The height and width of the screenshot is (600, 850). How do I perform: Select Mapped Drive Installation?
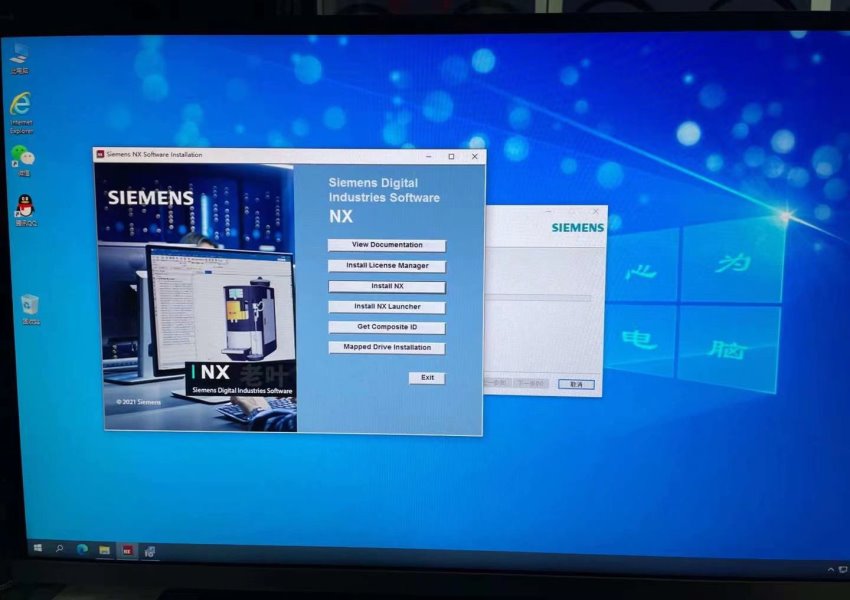387,348
